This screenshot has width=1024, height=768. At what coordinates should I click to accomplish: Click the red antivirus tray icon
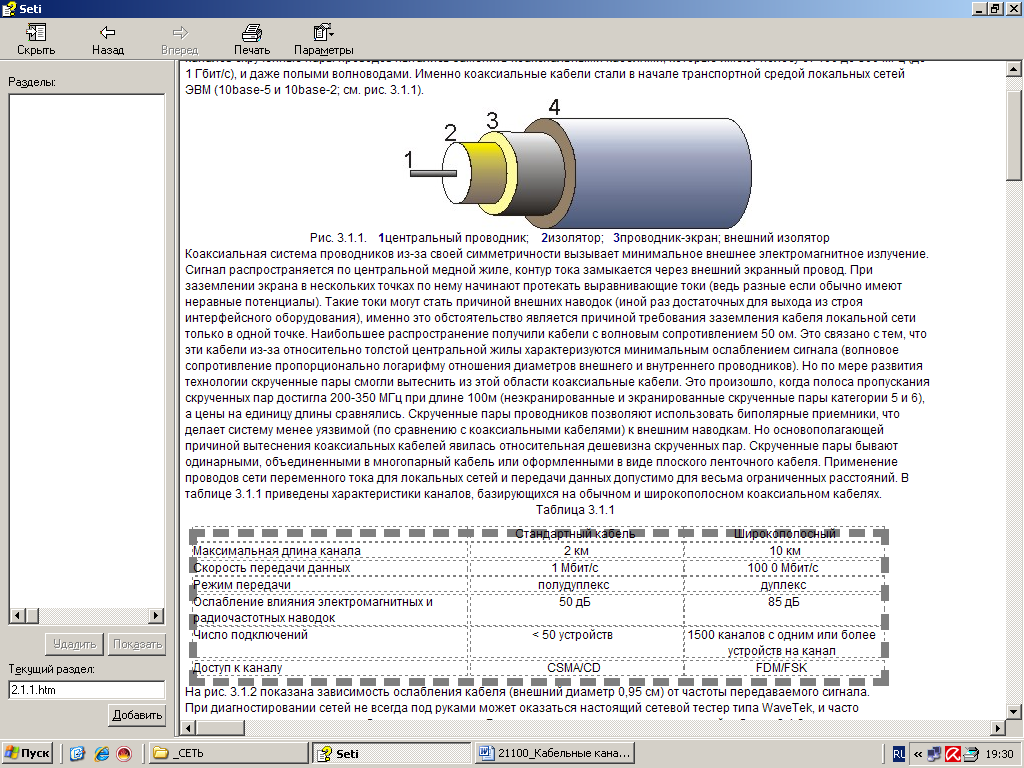[952, 754]
